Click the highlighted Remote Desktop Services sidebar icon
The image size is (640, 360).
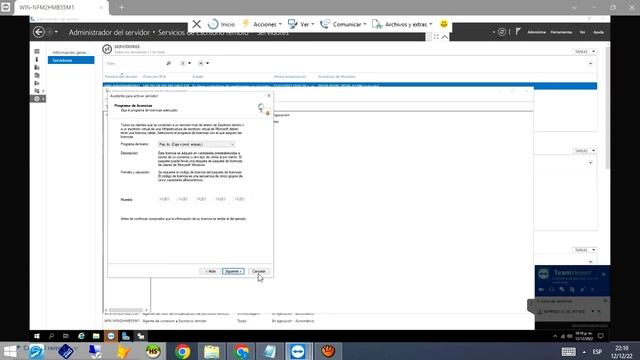37,99
